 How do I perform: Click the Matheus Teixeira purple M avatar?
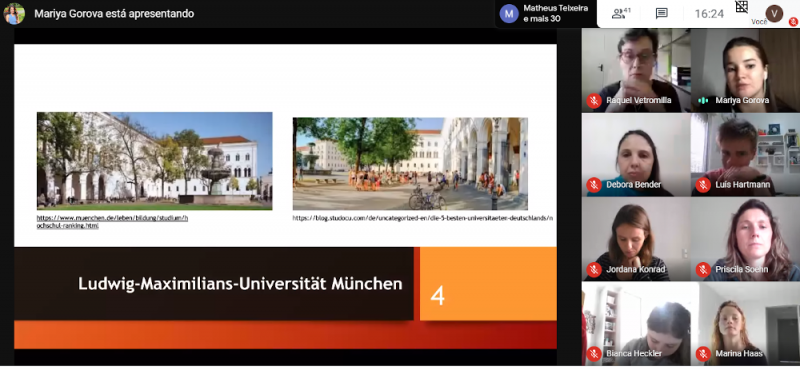coord(509,14)
